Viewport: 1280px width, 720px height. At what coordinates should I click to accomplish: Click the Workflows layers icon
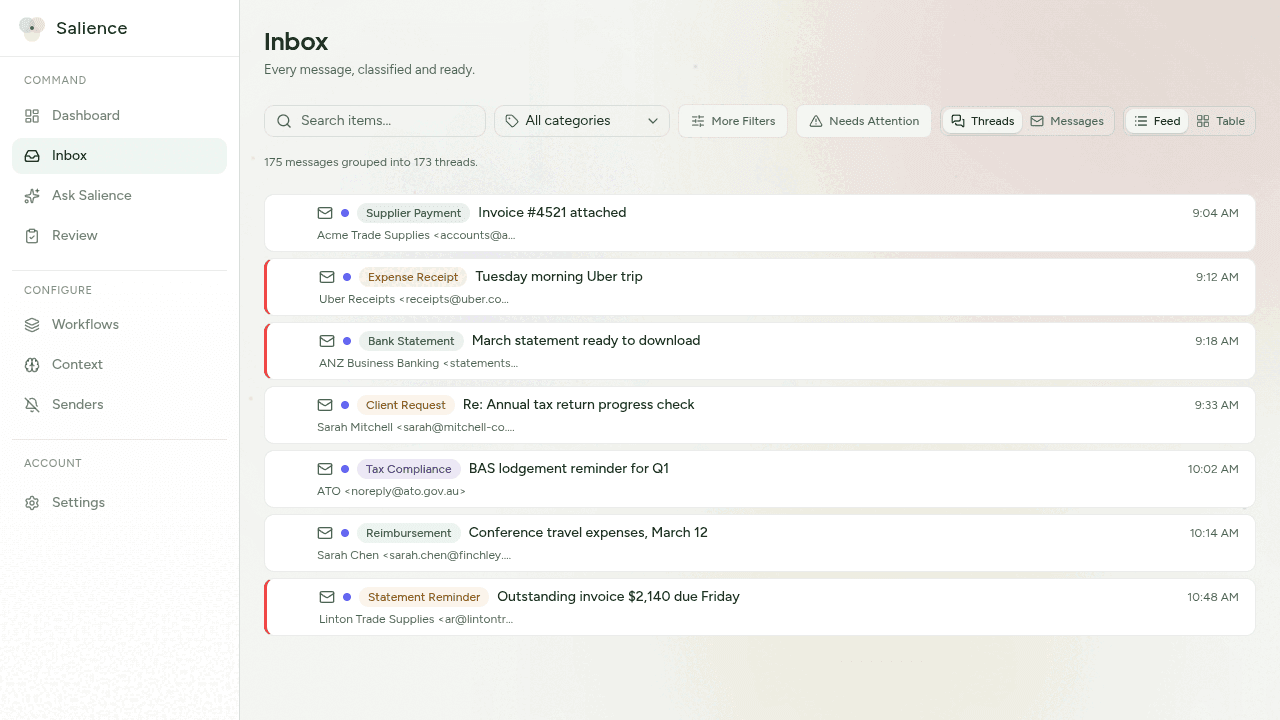[32, 325]
